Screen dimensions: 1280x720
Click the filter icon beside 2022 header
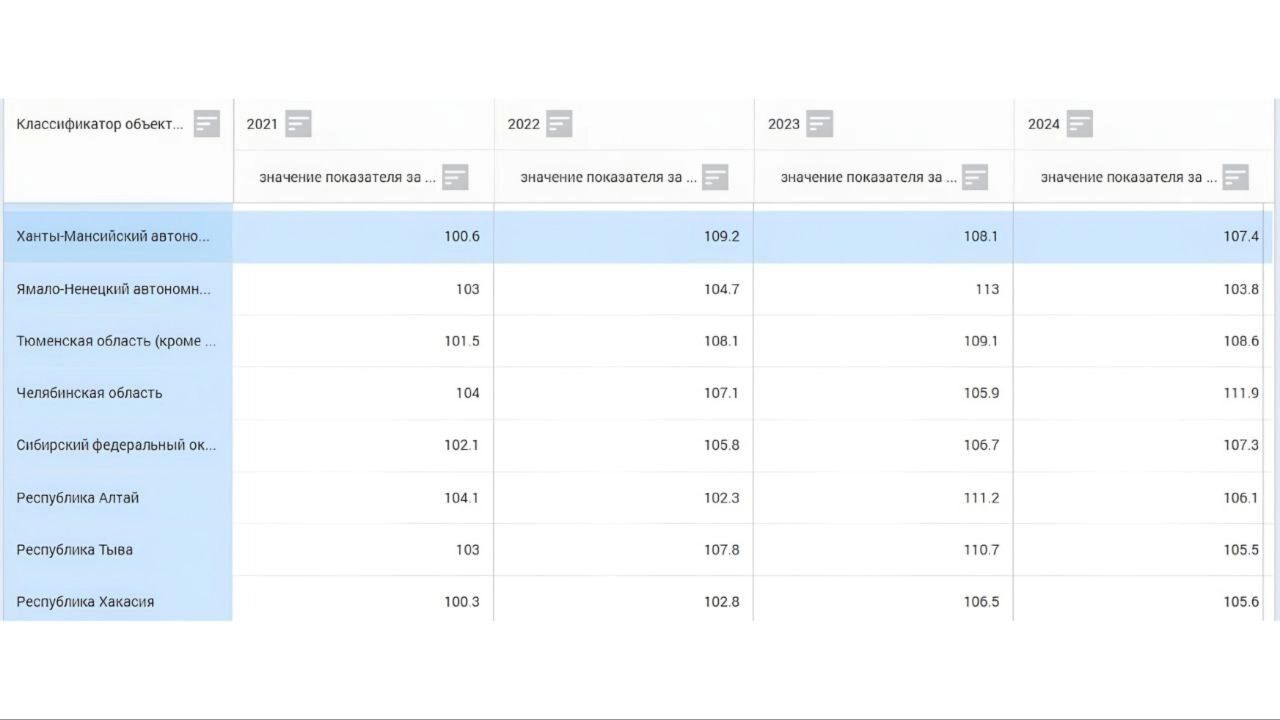pyautogui.click(x=559, y=124)
